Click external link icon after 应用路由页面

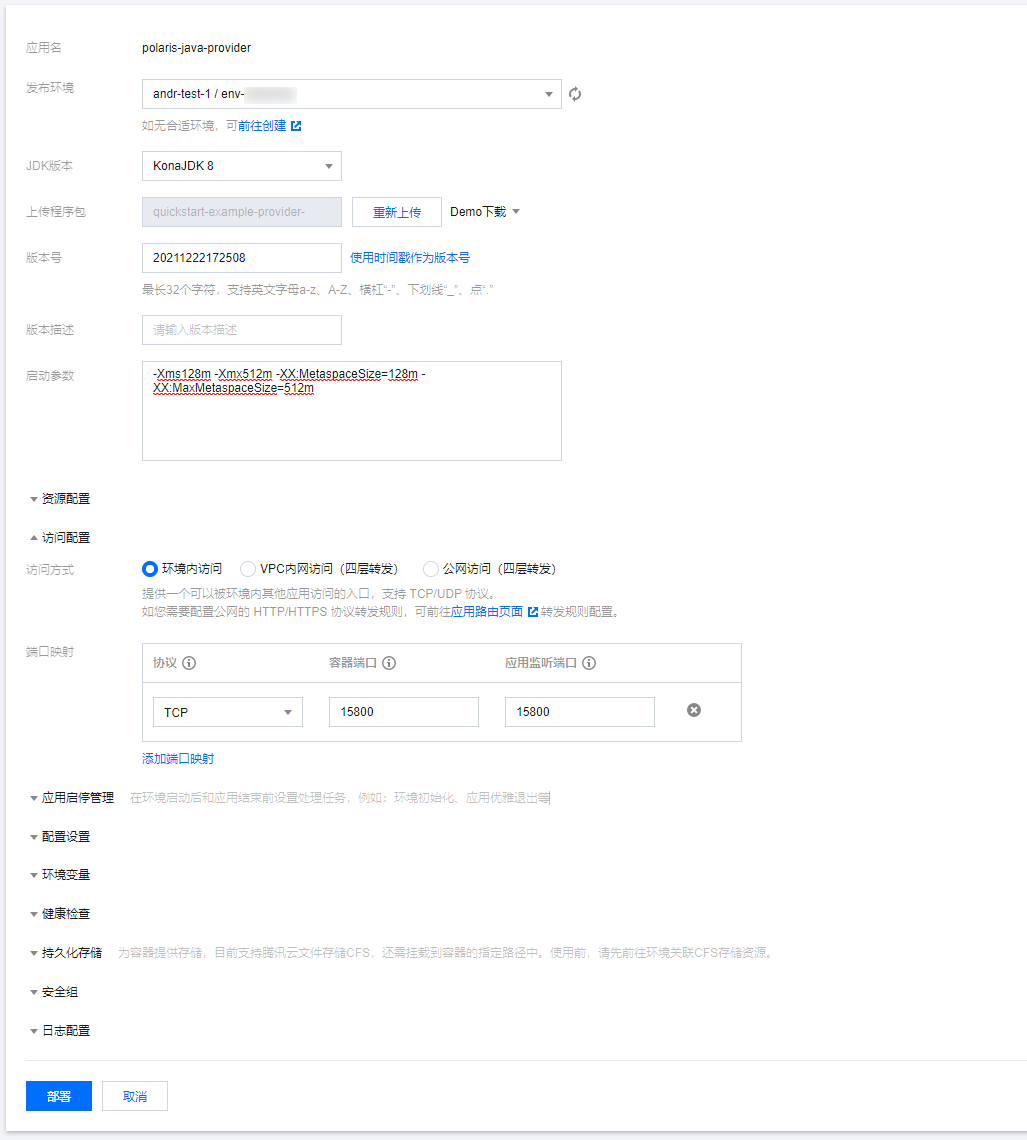(533, 612)
